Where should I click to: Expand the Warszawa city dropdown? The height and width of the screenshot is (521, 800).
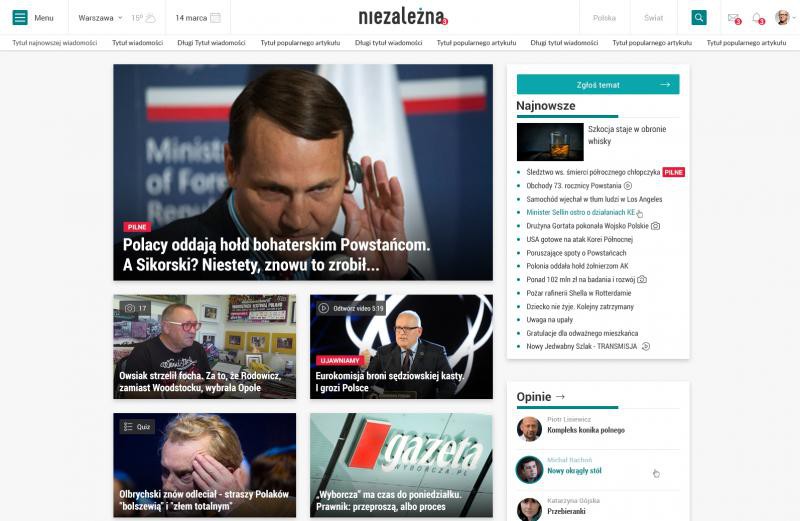pos(101,18)
